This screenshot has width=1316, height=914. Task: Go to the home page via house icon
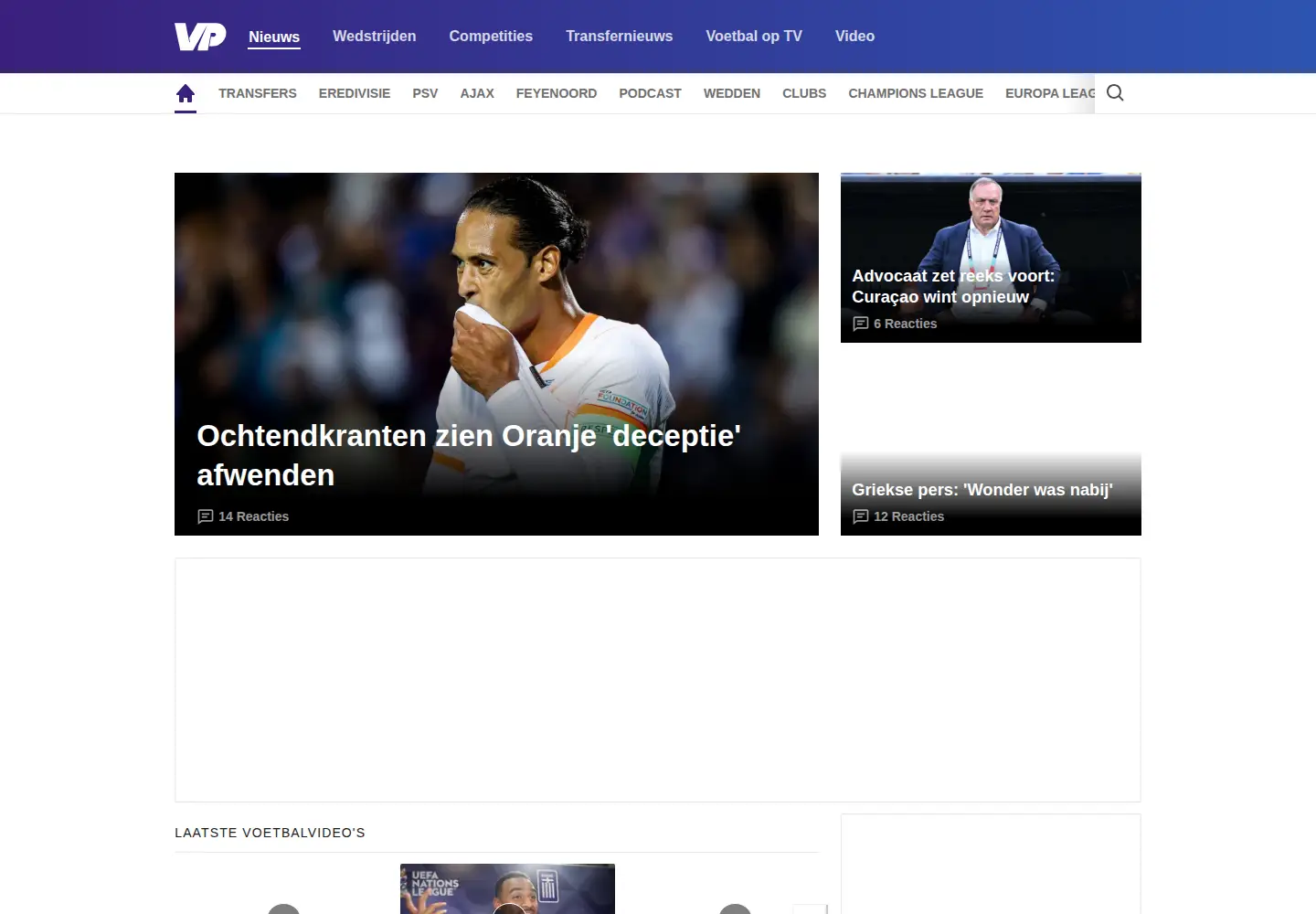click(x=186, y=93)
